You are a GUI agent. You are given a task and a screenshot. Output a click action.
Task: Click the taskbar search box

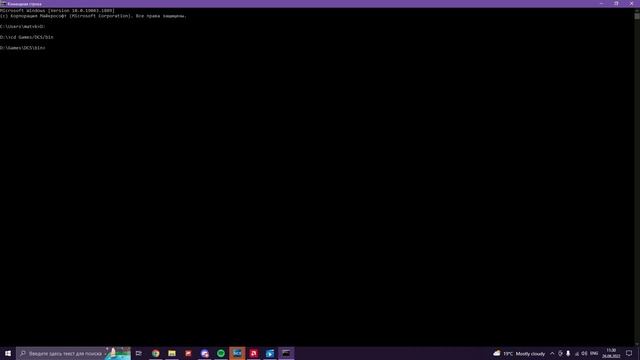73,353
